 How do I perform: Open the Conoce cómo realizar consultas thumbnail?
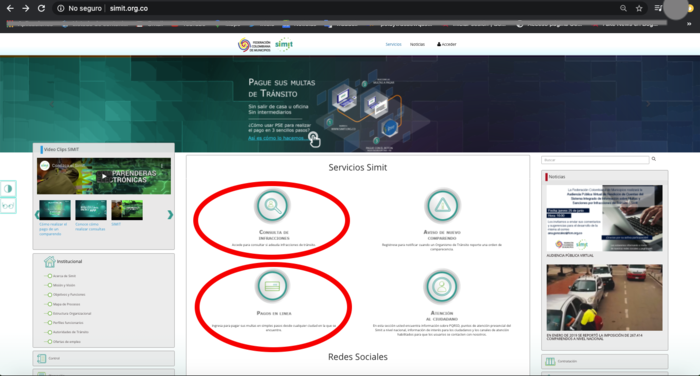(91, 210)
